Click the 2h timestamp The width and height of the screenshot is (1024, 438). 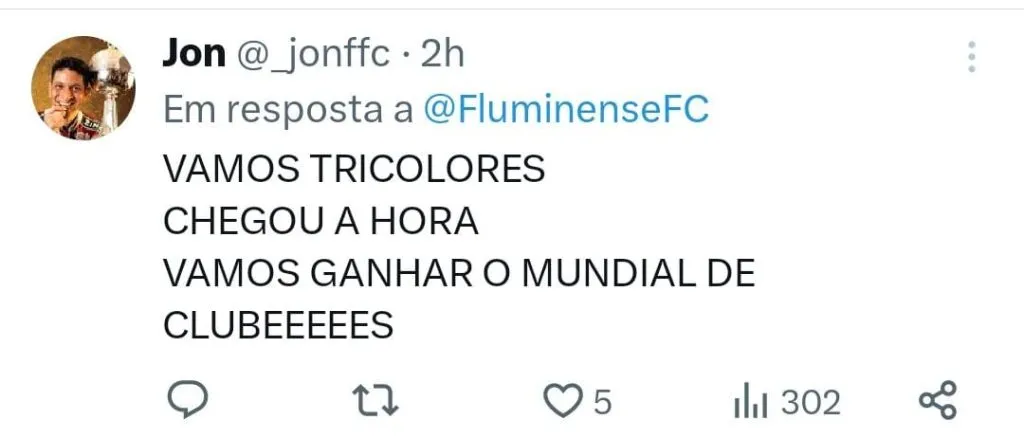click(x=444, y=55)
